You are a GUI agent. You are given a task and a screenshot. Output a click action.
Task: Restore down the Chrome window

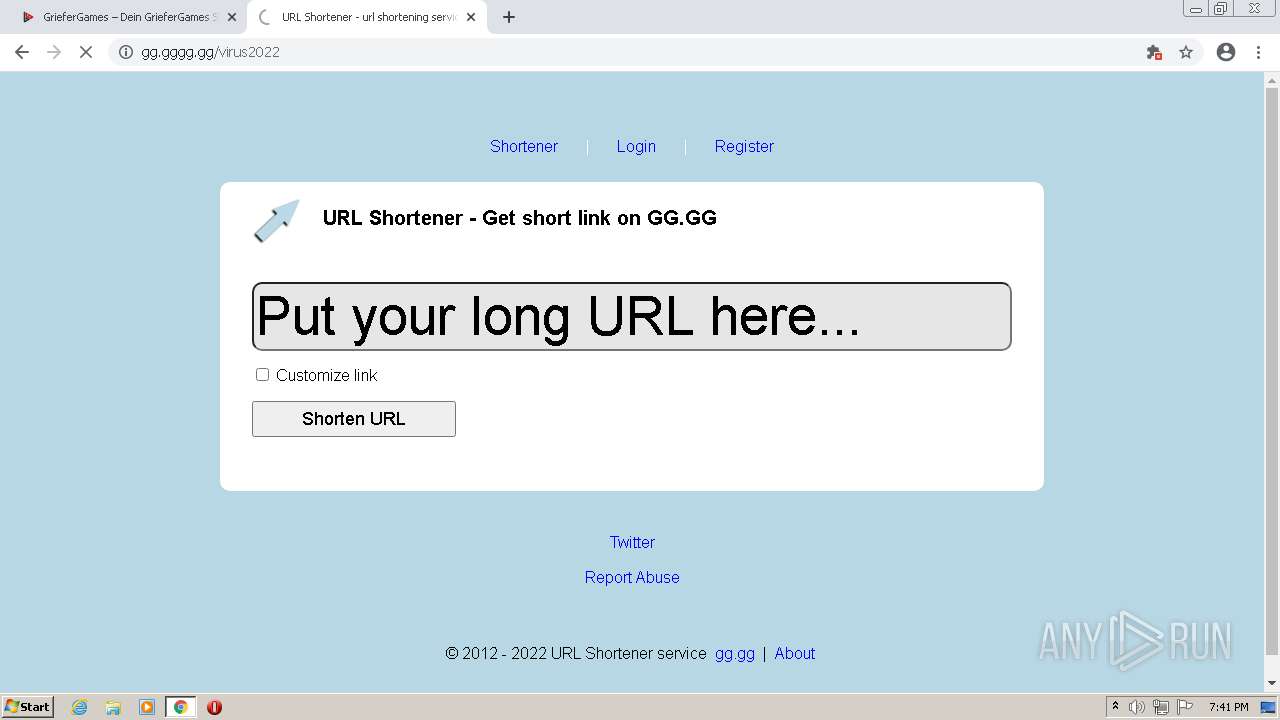click(x=1221, y=9)
